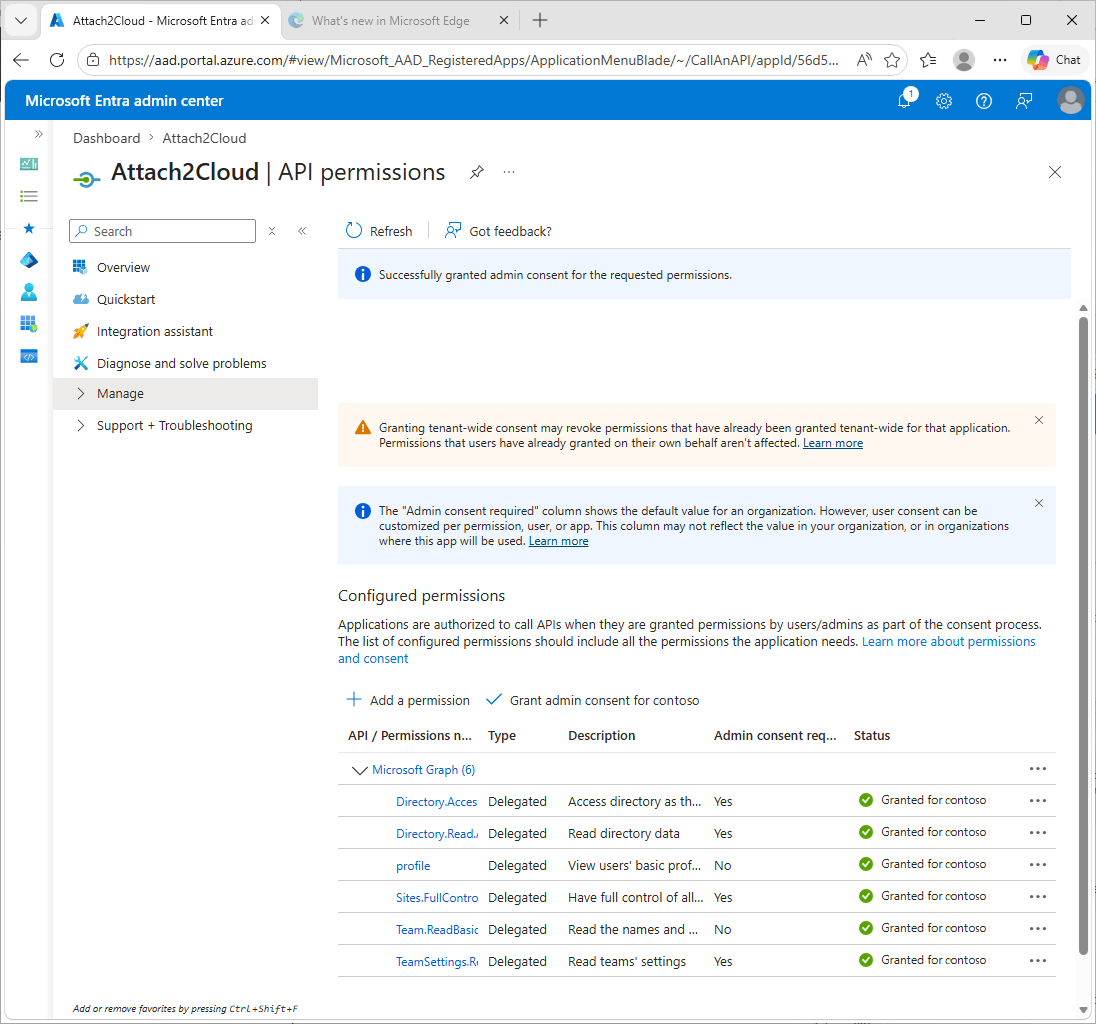
Task: Click inside the blade search field
Action: (x=162, y=230)
